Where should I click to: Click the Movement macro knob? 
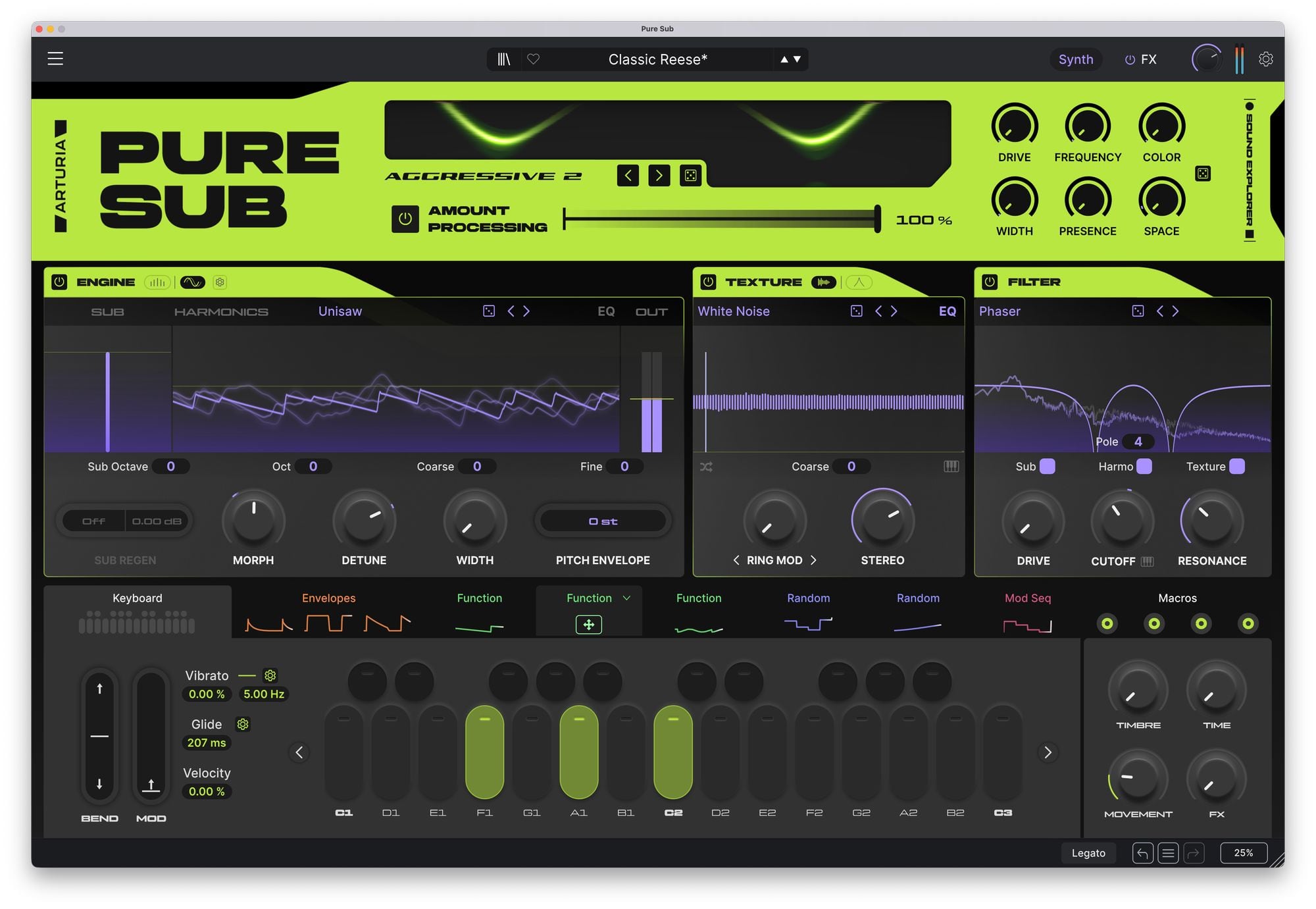(1138, 779)
